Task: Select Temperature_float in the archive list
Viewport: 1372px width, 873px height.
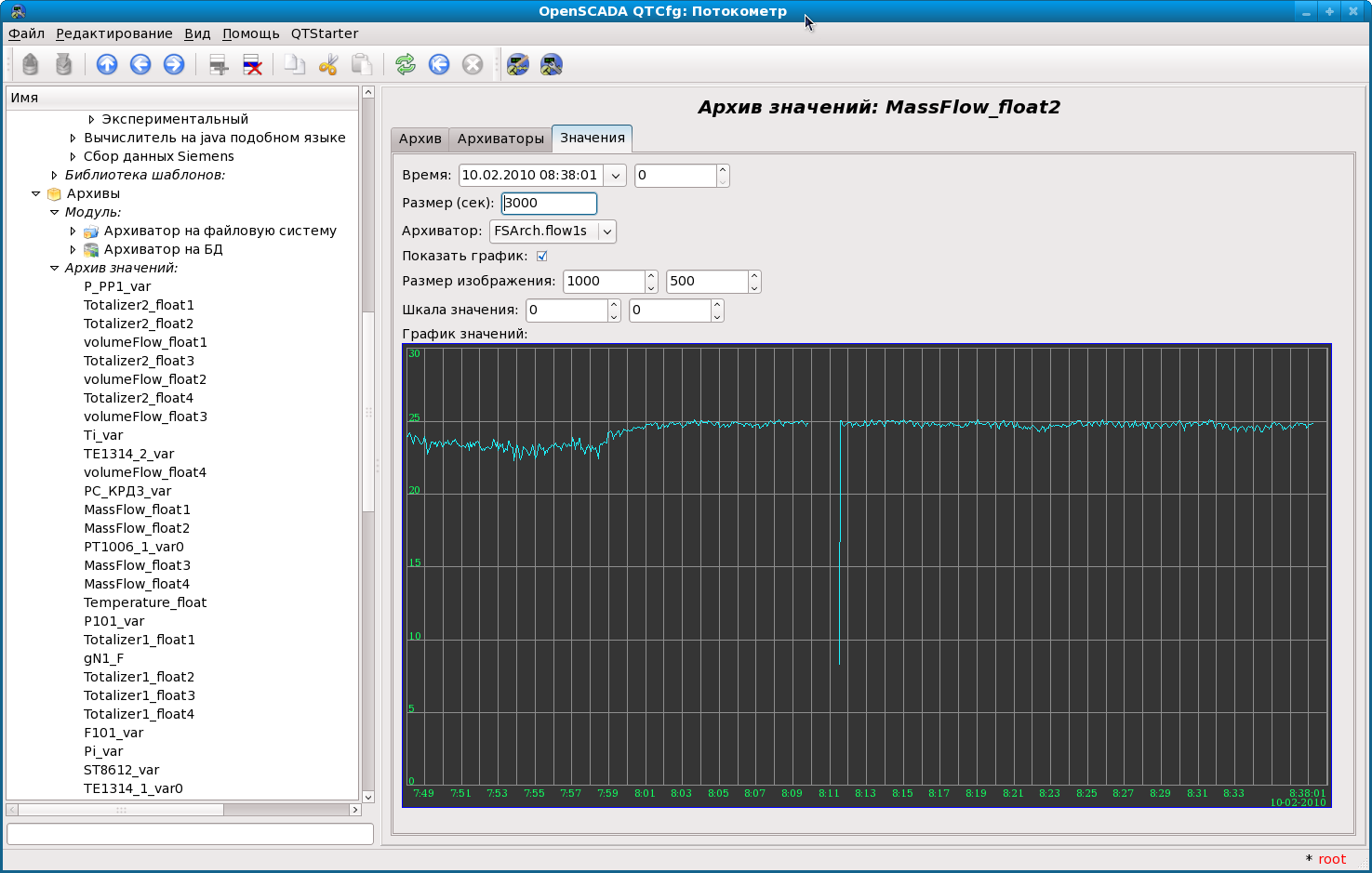Action: [145, 602]
